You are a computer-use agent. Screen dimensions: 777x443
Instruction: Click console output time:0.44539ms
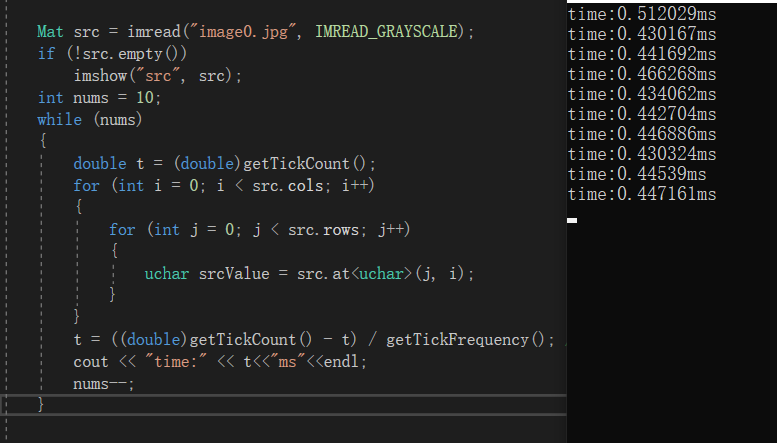(637, 174)
